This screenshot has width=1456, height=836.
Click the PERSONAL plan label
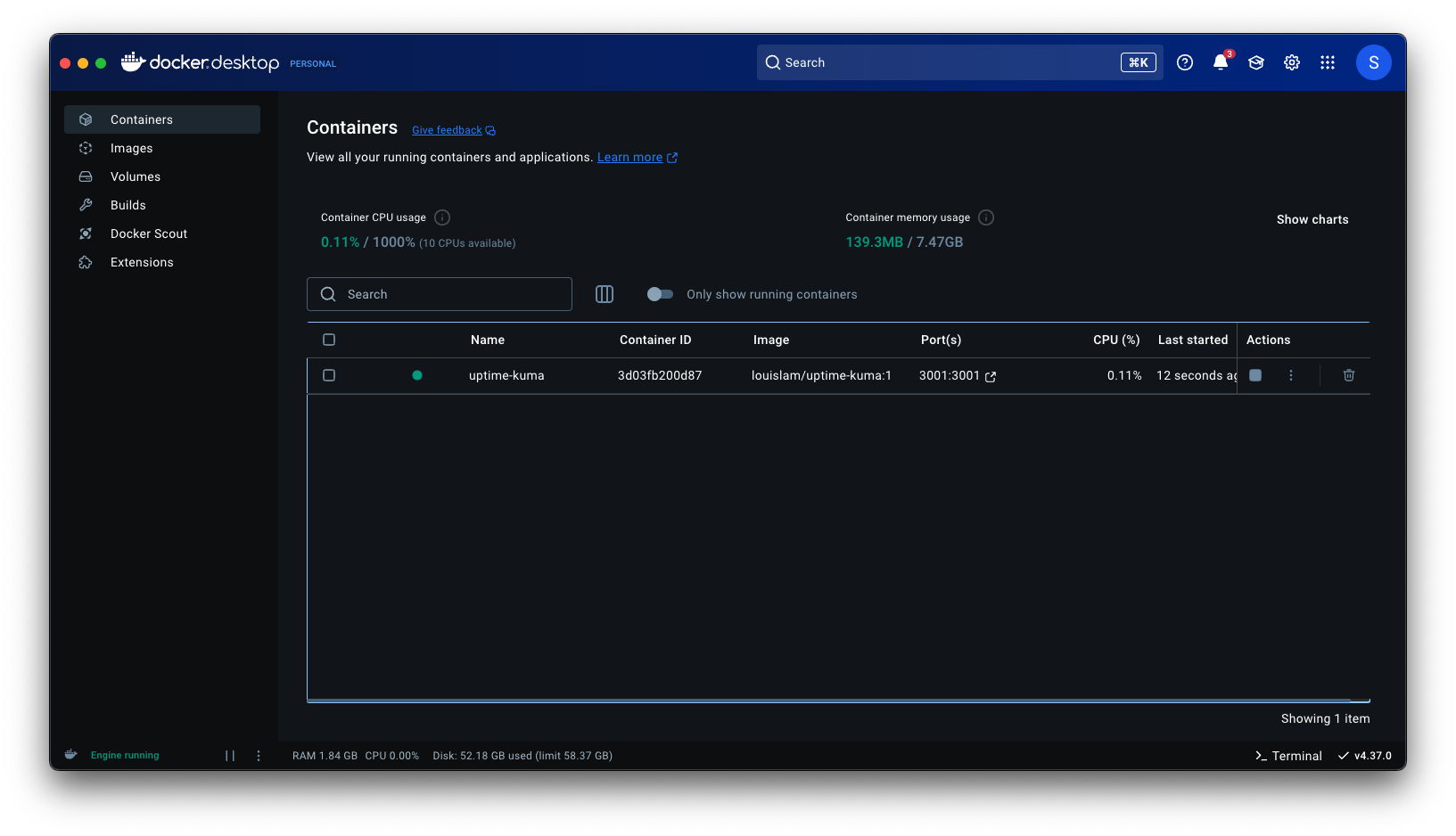313,64
